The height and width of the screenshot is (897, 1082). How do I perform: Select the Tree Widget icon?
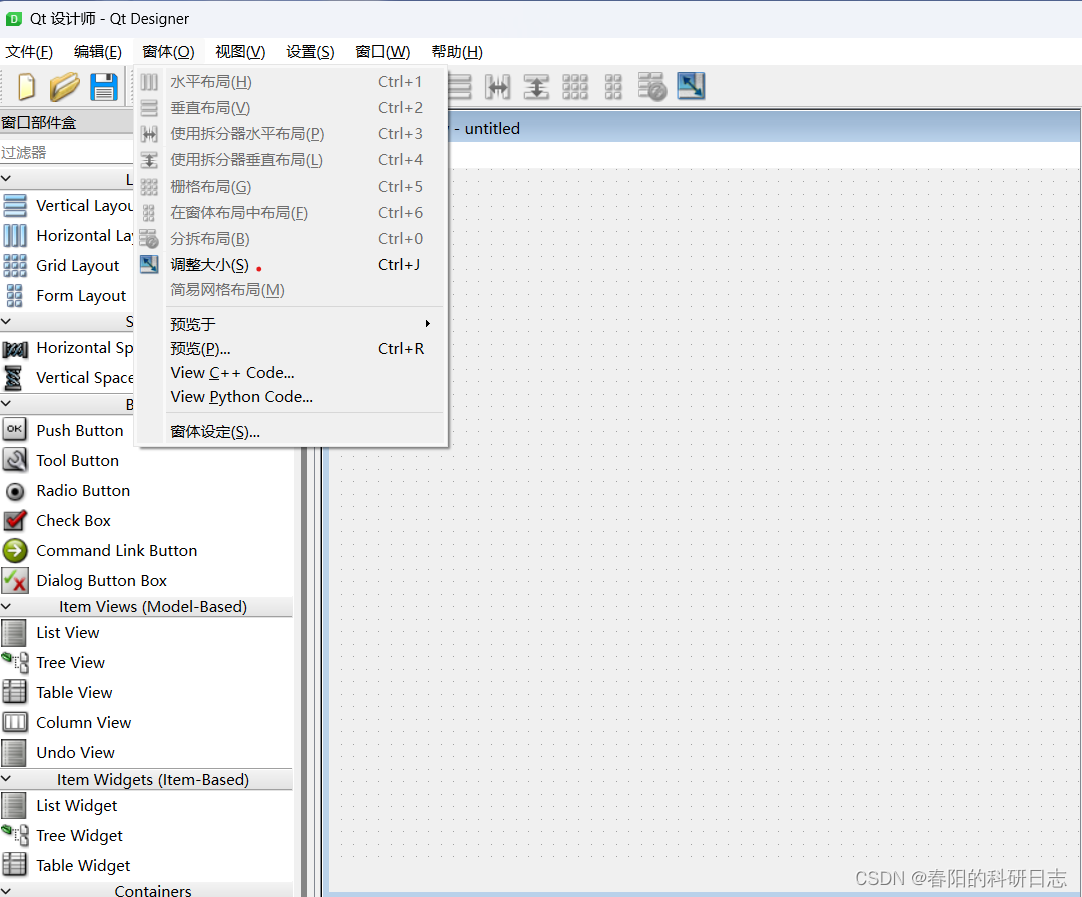(x=15, y=836)
